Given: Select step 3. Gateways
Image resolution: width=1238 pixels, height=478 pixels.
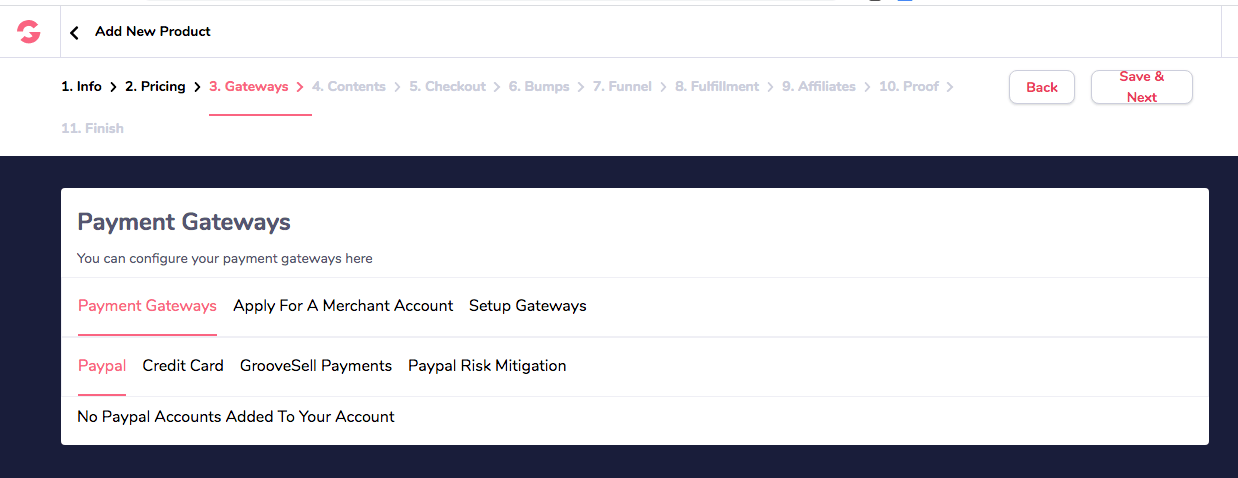Looking at the screenshot, I should 248,87.
